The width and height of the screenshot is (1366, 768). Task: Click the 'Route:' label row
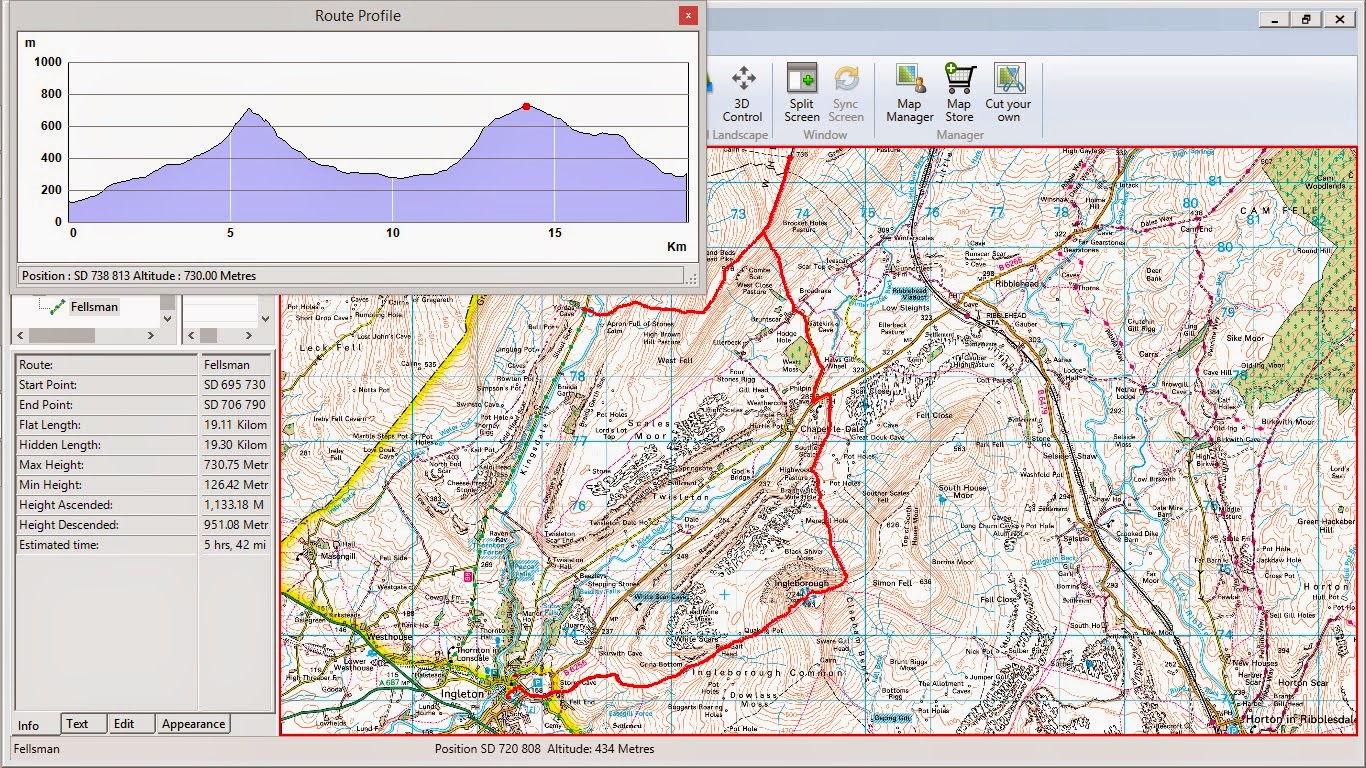[x=107, y=365]
